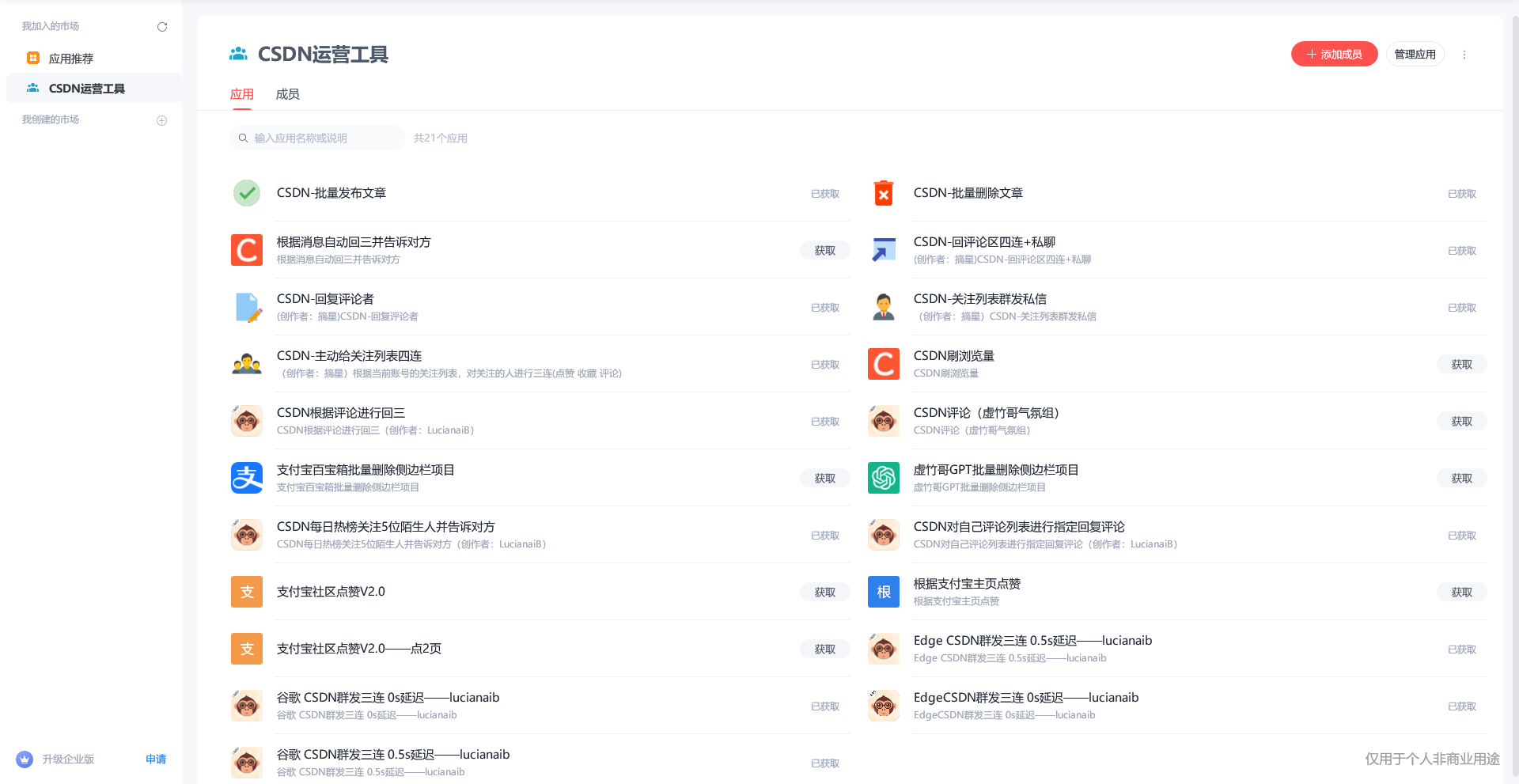The image size is (1519, 784).
Task: Click the arrow icon of CSDN-回评论区四连+私聊
Action: 884,250
